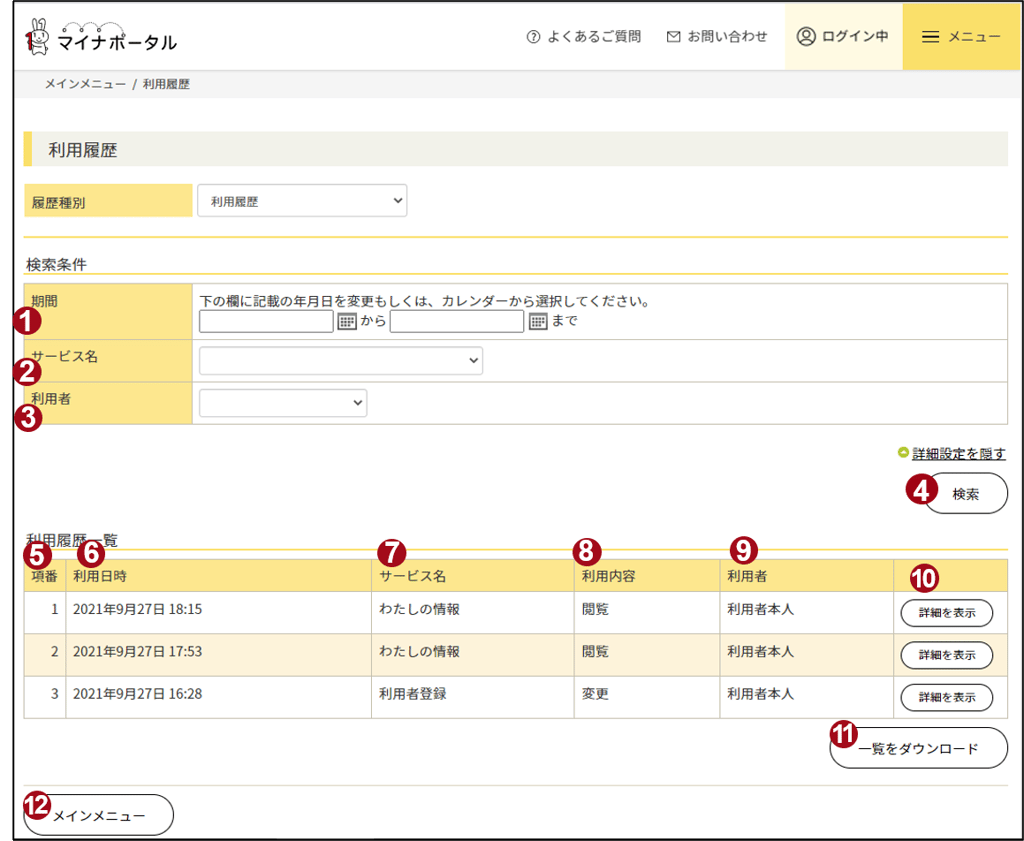The image size is (1024, 841).
Task: Click the envelope icon for お問い合わせ
Action: click(672, 36)
